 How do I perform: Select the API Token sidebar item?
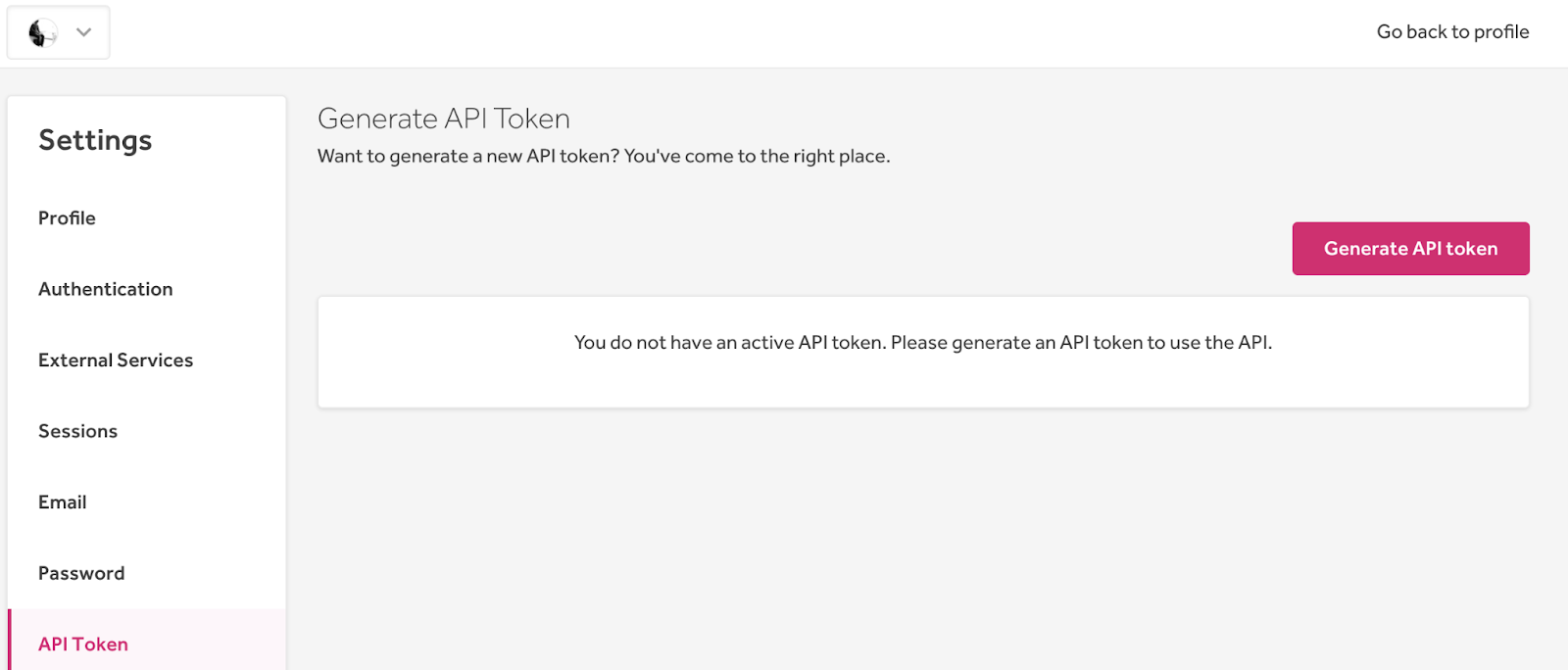[83, 644]
